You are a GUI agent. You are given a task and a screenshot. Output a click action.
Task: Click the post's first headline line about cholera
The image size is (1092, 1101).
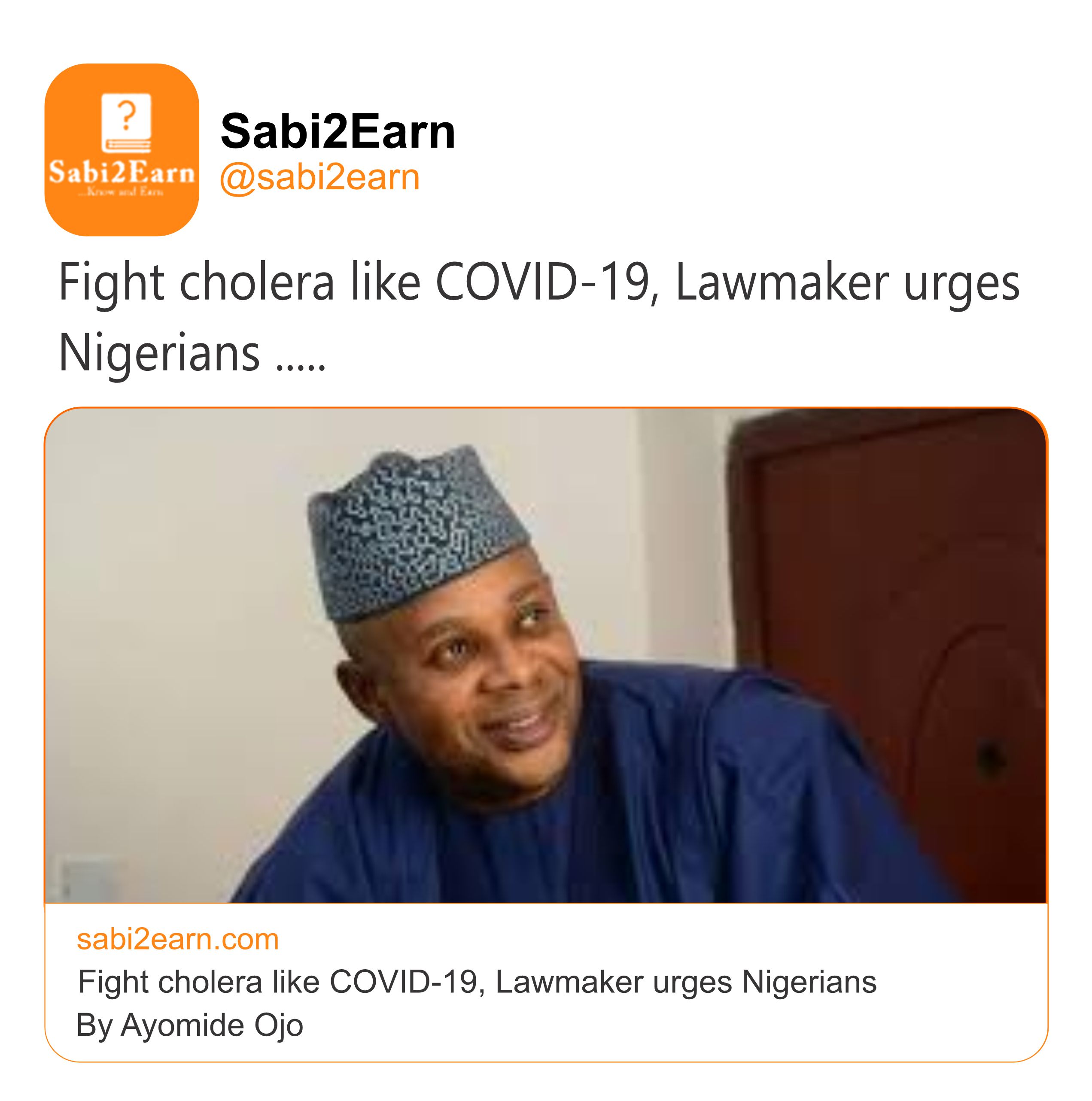538,282
